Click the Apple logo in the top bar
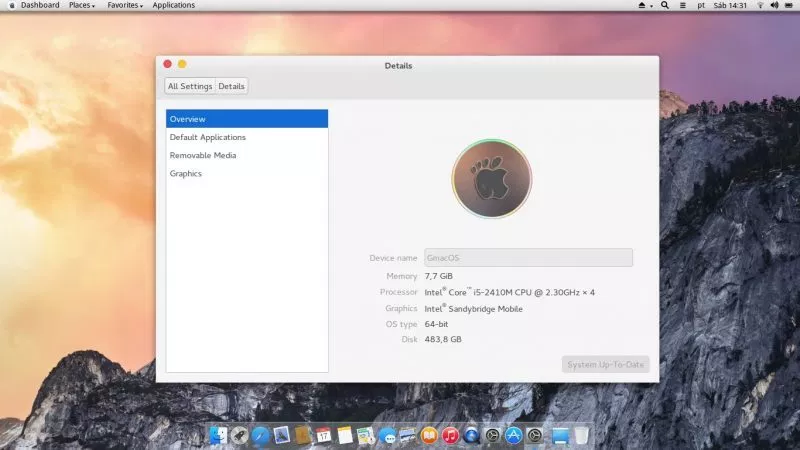Viewport: 800px width, 450px height. tap(11, 5)
